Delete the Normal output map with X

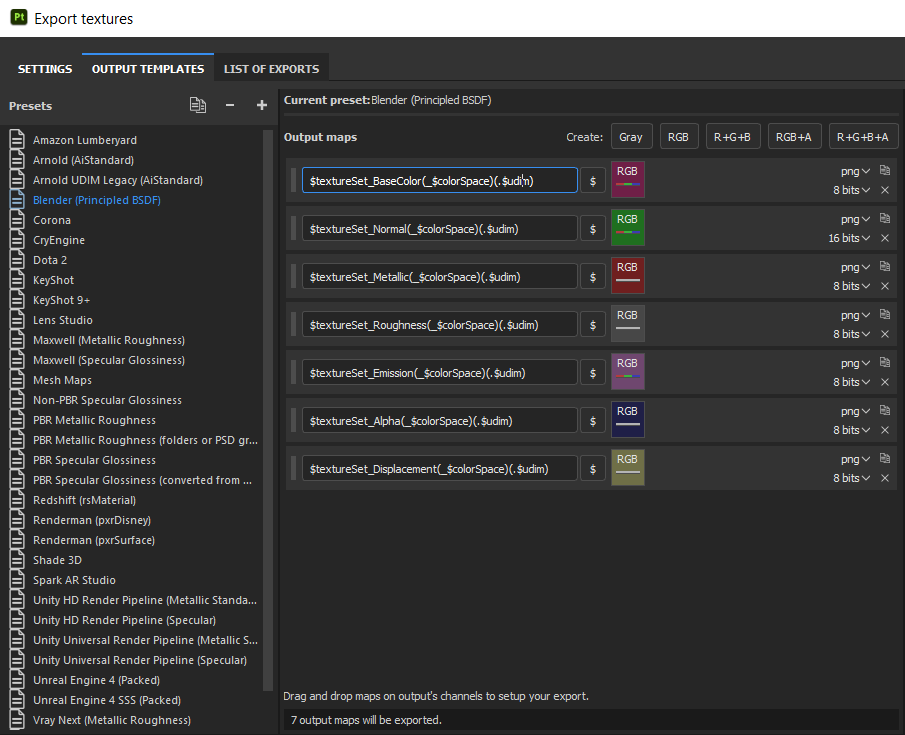(885, 238)
